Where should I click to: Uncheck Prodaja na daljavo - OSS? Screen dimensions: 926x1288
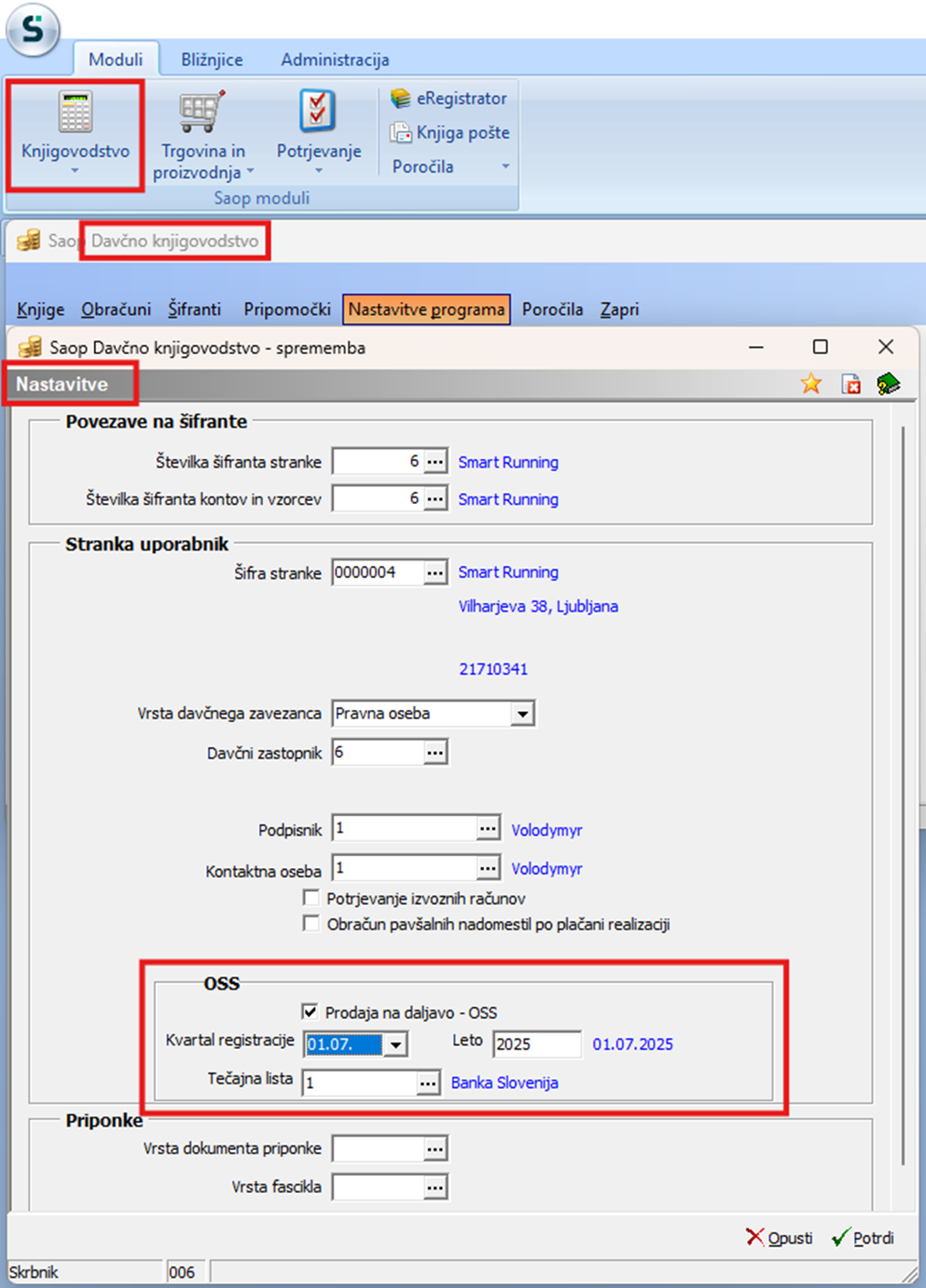(x=310, y=1011)
